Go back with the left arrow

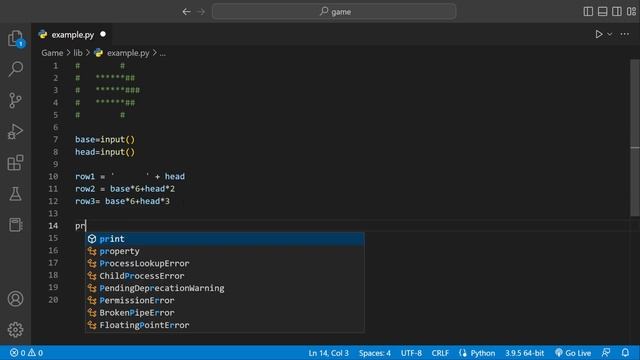187,12
